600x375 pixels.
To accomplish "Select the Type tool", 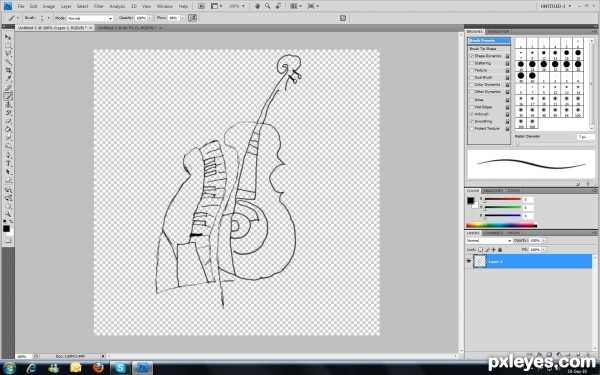I will point(8,164).
